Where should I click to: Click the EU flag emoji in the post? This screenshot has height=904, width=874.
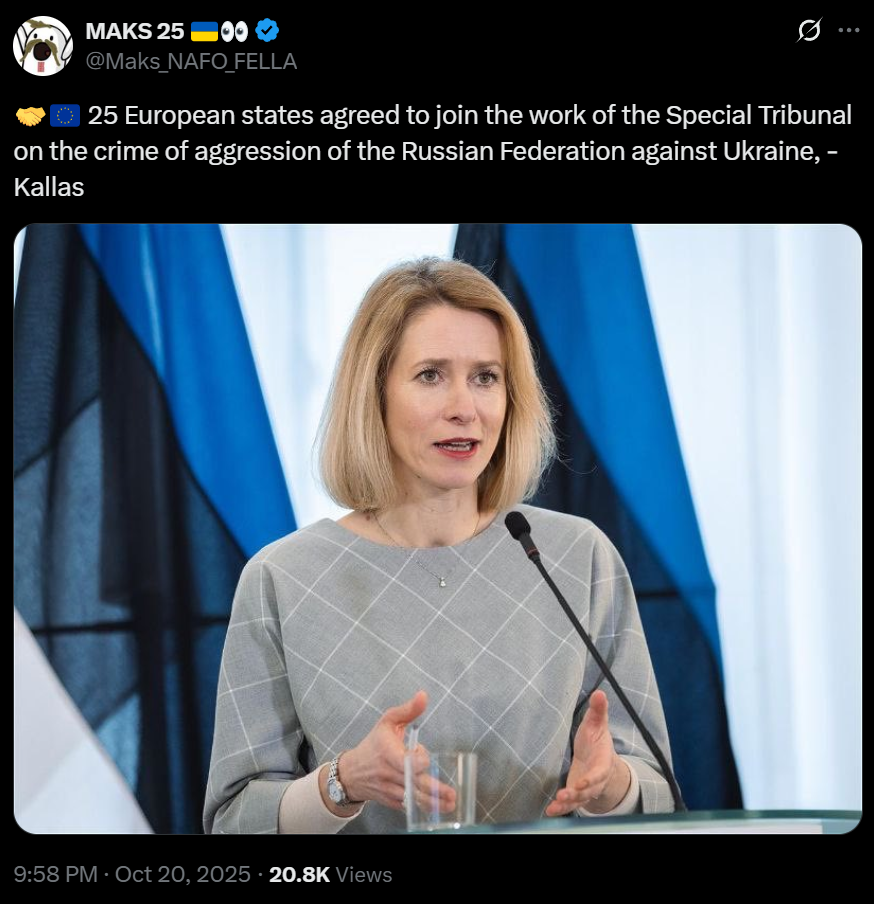click(65, 116)
